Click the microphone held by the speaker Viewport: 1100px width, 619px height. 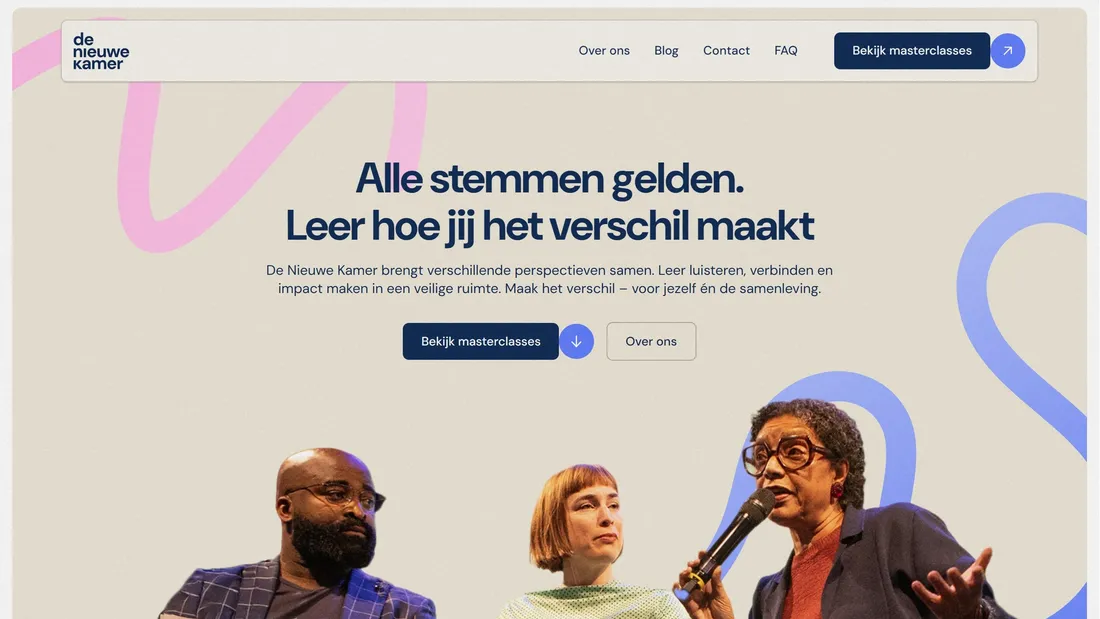(x=730, y=539)
